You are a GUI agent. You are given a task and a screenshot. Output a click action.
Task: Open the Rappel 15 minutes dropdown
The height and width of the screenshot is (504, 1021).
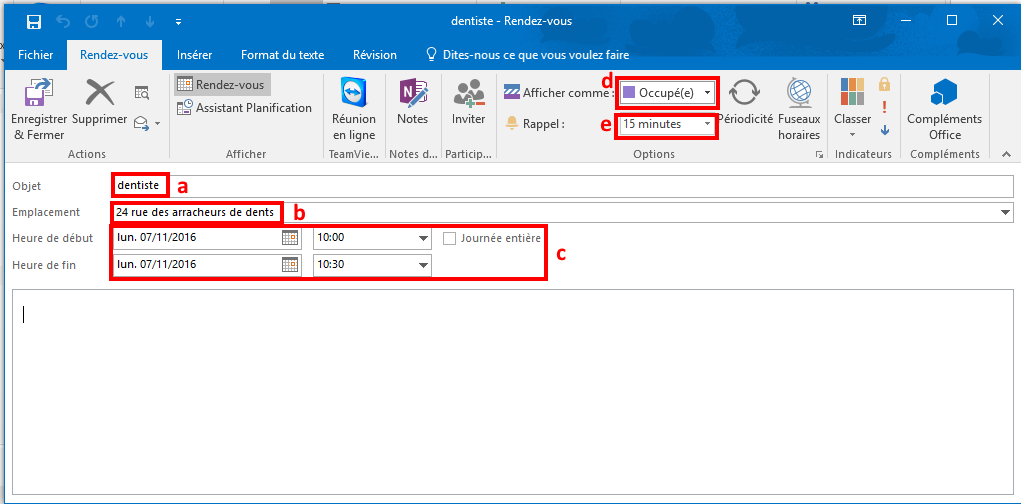[707, 124]
